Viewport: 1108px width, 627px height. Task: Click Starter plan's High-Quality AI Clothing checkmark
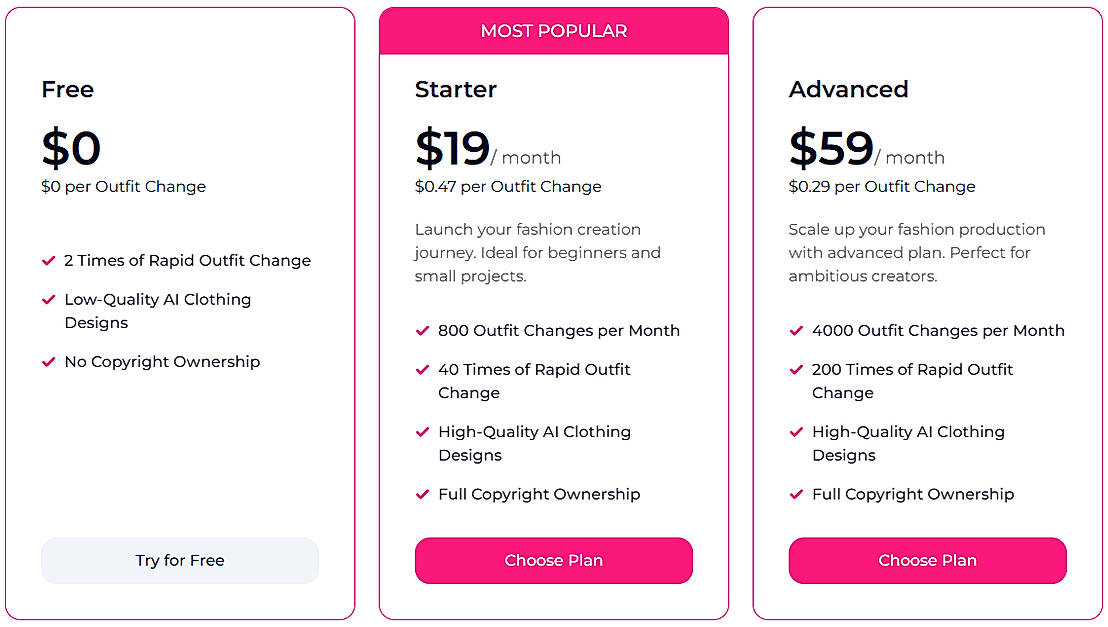(x=422, y=432)
